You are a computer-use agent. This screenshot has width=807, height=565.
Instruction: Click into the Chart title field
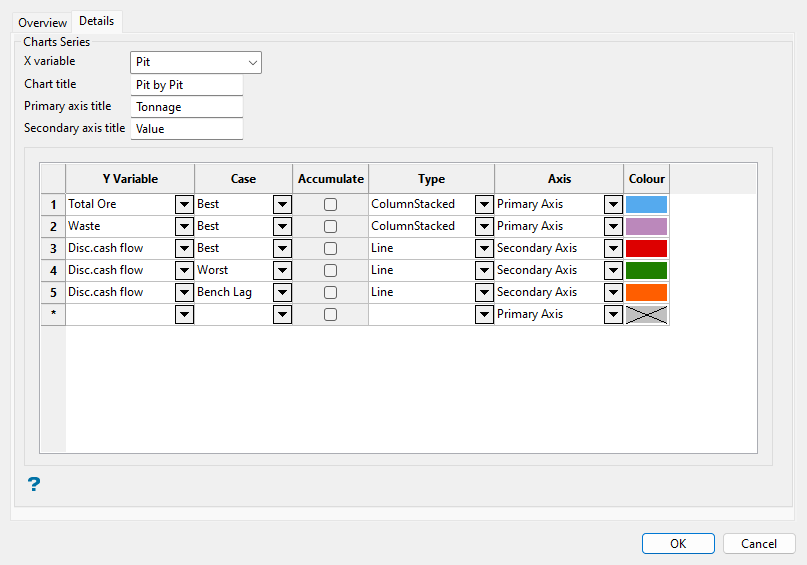(187, 85)
